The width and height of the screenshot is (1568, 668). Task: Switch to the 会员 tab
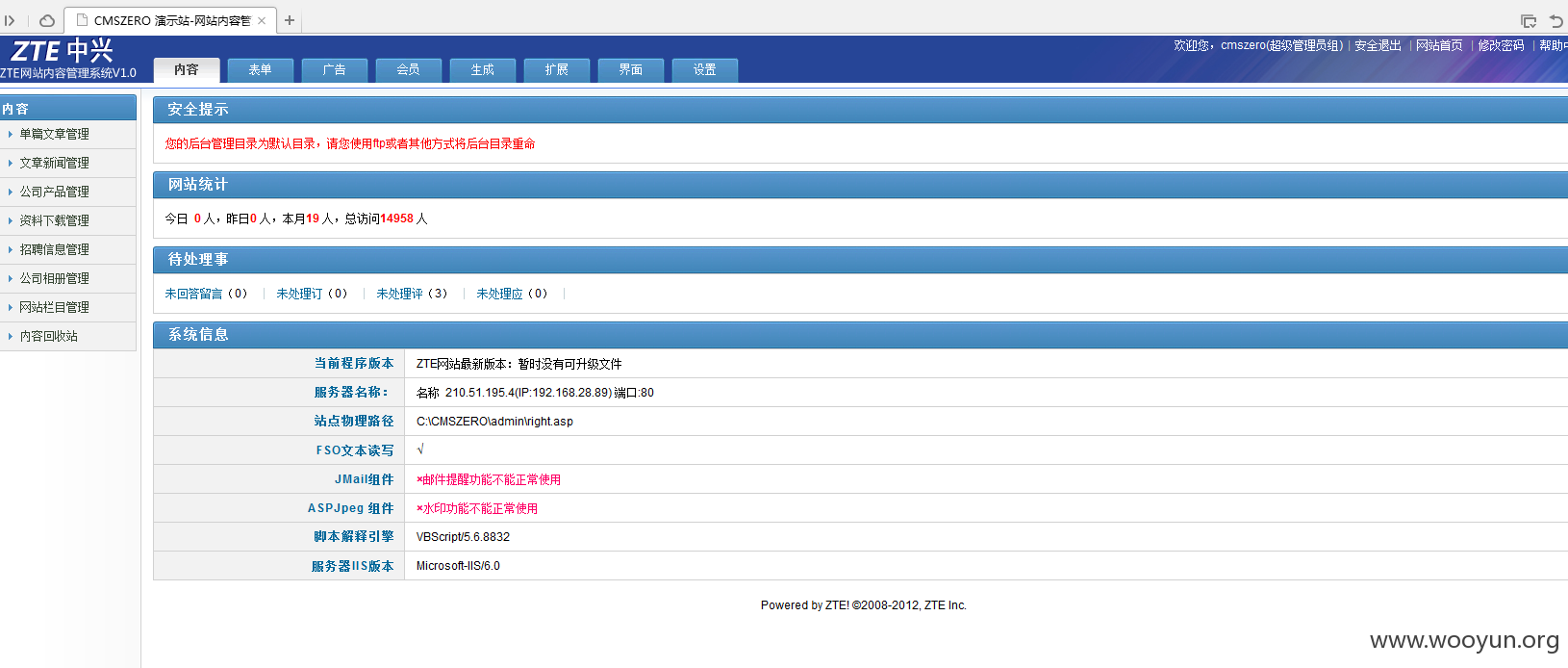(x=409, y=69)
